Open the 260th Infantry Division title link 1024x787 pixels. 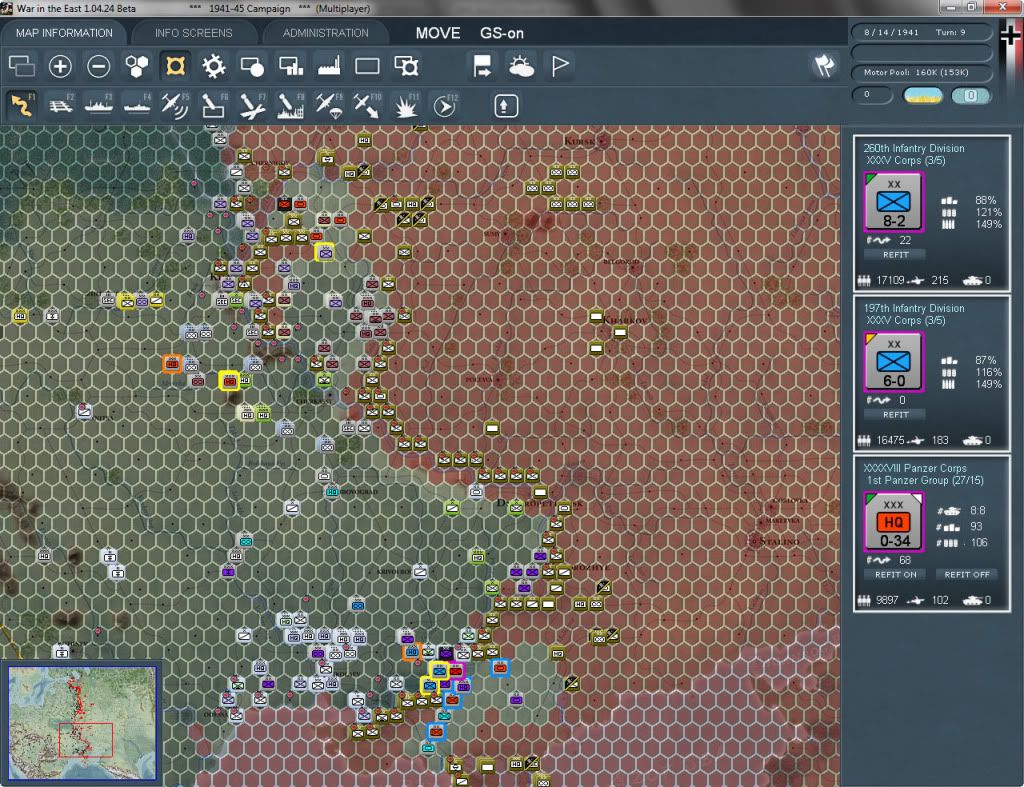coord(914,148)
